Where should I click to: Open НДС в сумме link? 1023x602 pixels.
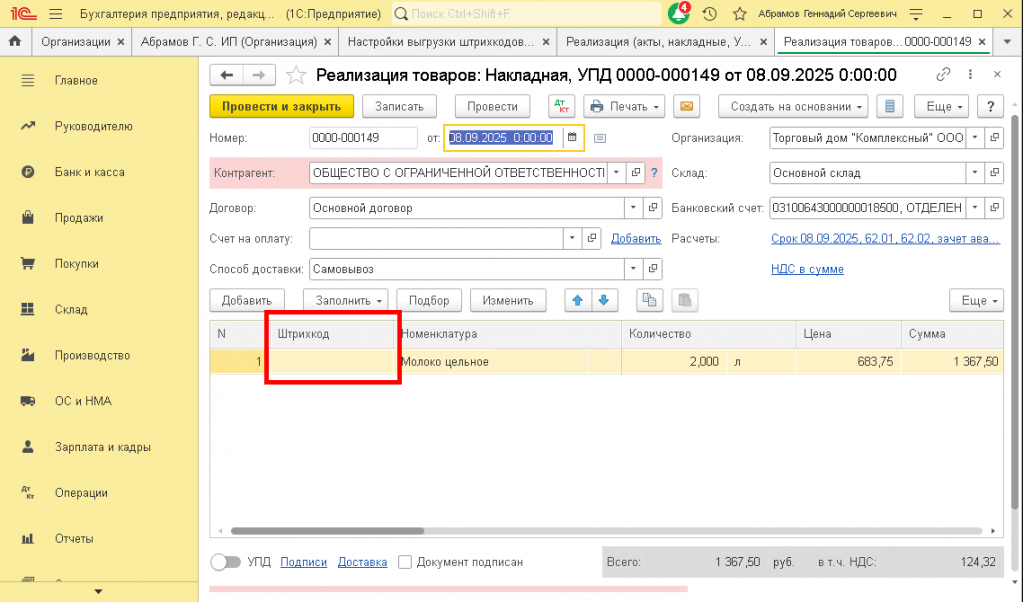point(807,269)
